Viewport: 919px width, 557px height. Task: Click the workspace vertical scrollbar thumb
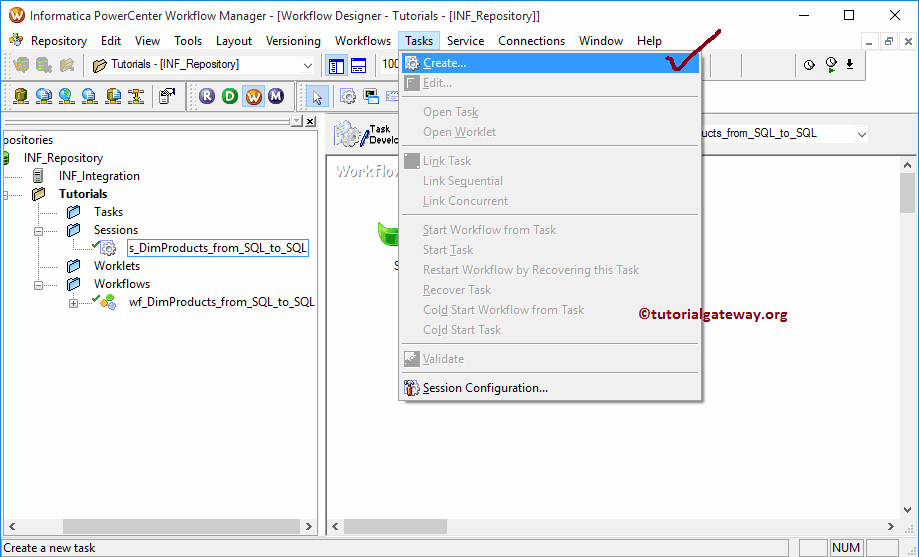907,193
